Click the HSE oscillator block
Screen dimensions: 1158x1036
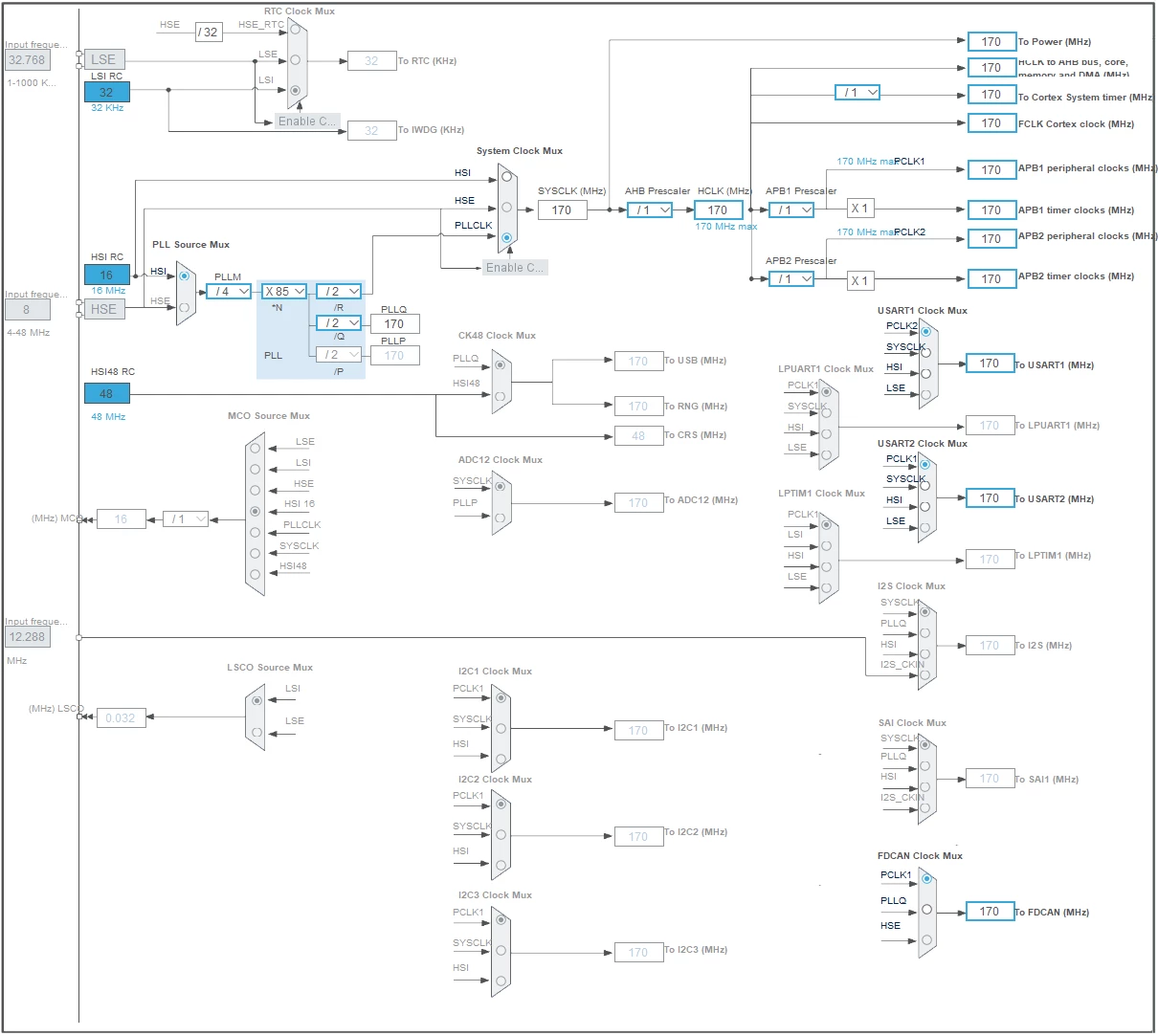pyautogui.click(x=104, y=309)
